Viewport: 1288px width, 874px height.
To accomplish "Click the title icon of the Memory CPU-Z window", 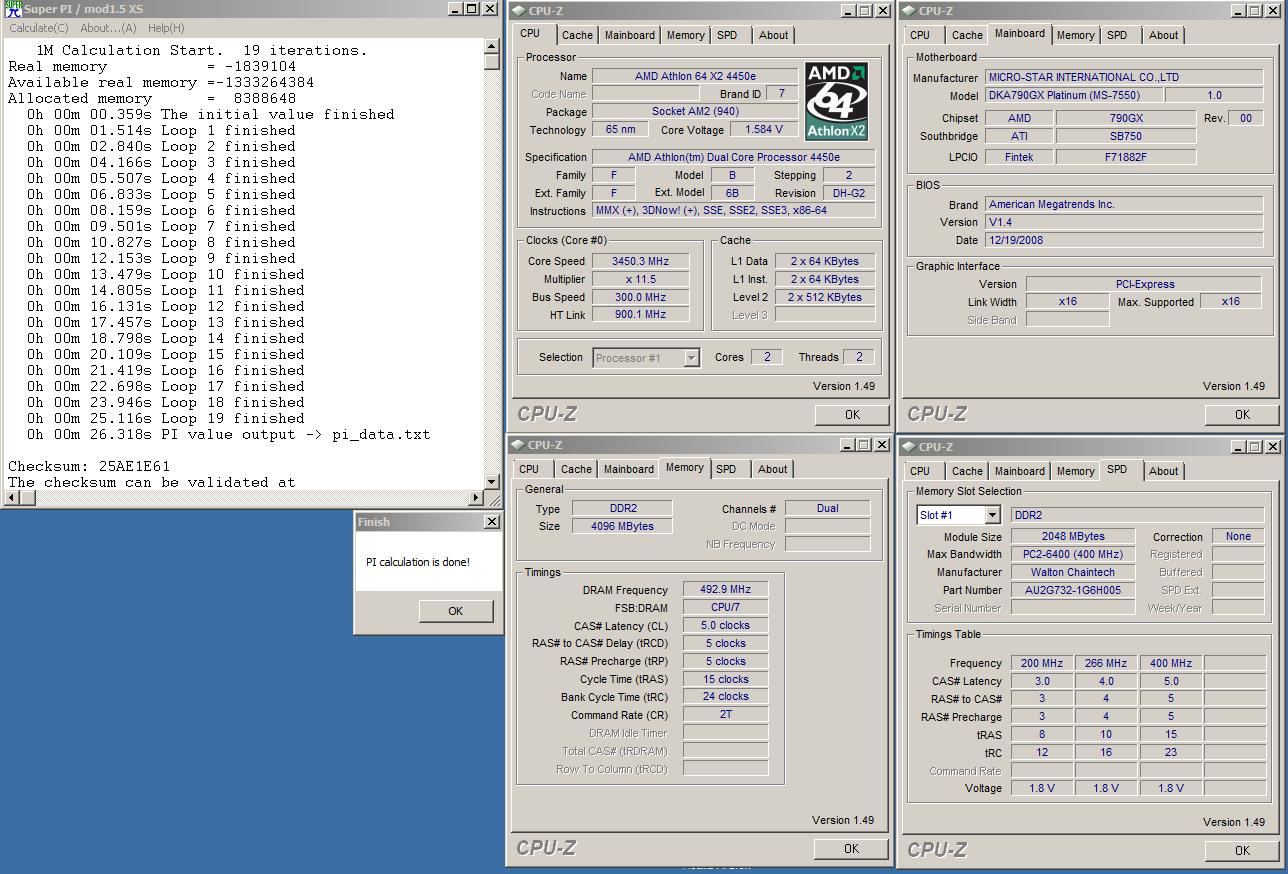I will pyautogui.click(x=517, y=444).
